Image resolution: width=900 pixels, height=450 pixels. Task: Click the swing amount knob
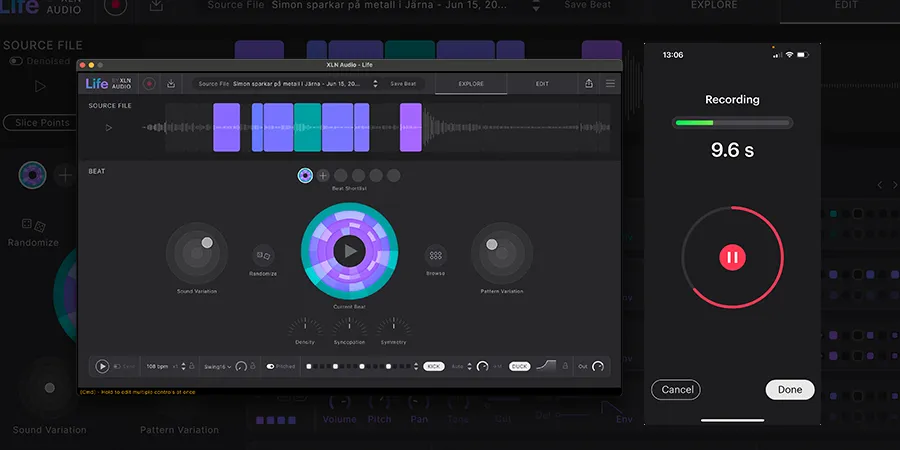pos(241,366)
